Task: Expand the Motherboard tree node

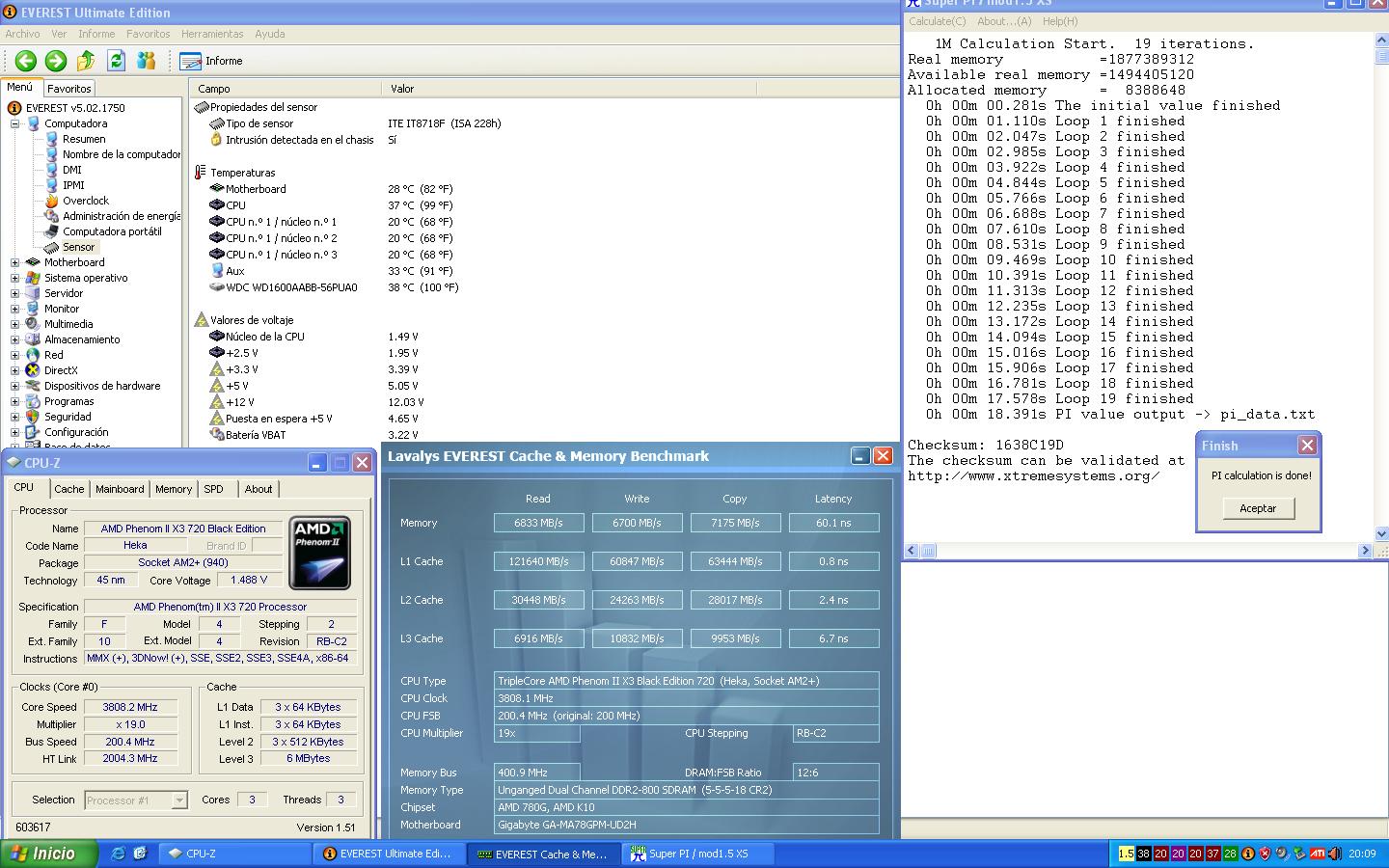Action: click(14, 262)
